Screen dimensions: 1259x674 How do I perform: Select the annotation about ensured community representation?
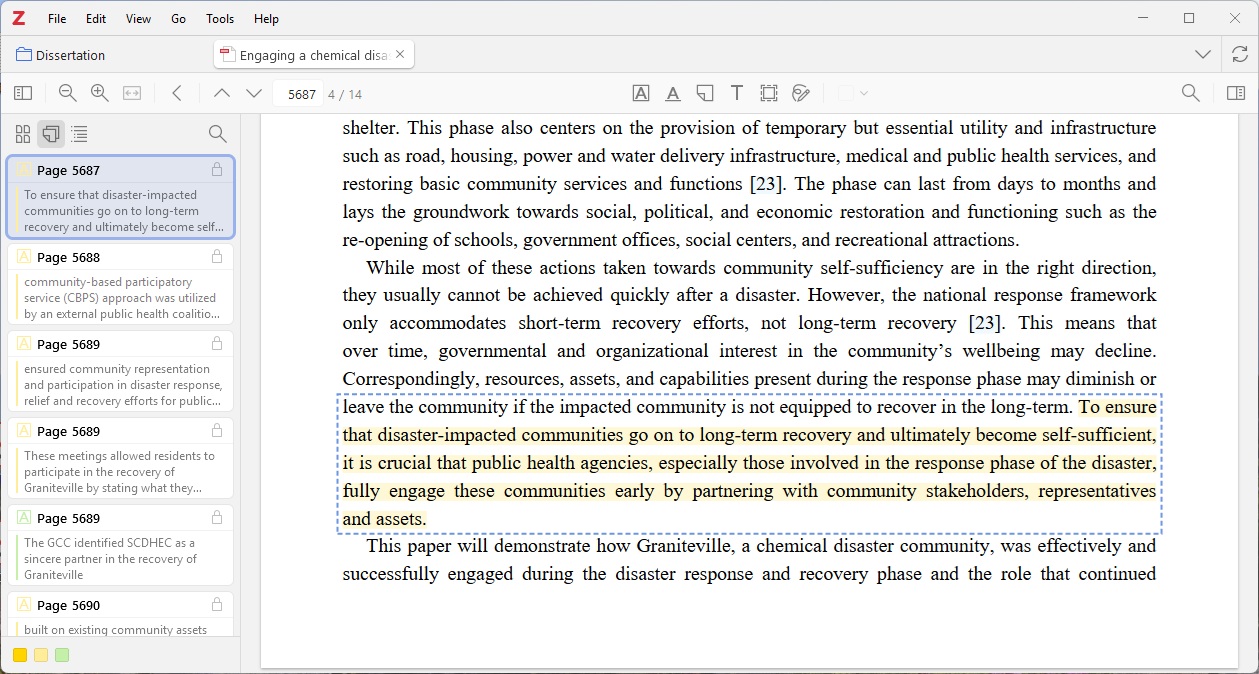tap(120, 371)
